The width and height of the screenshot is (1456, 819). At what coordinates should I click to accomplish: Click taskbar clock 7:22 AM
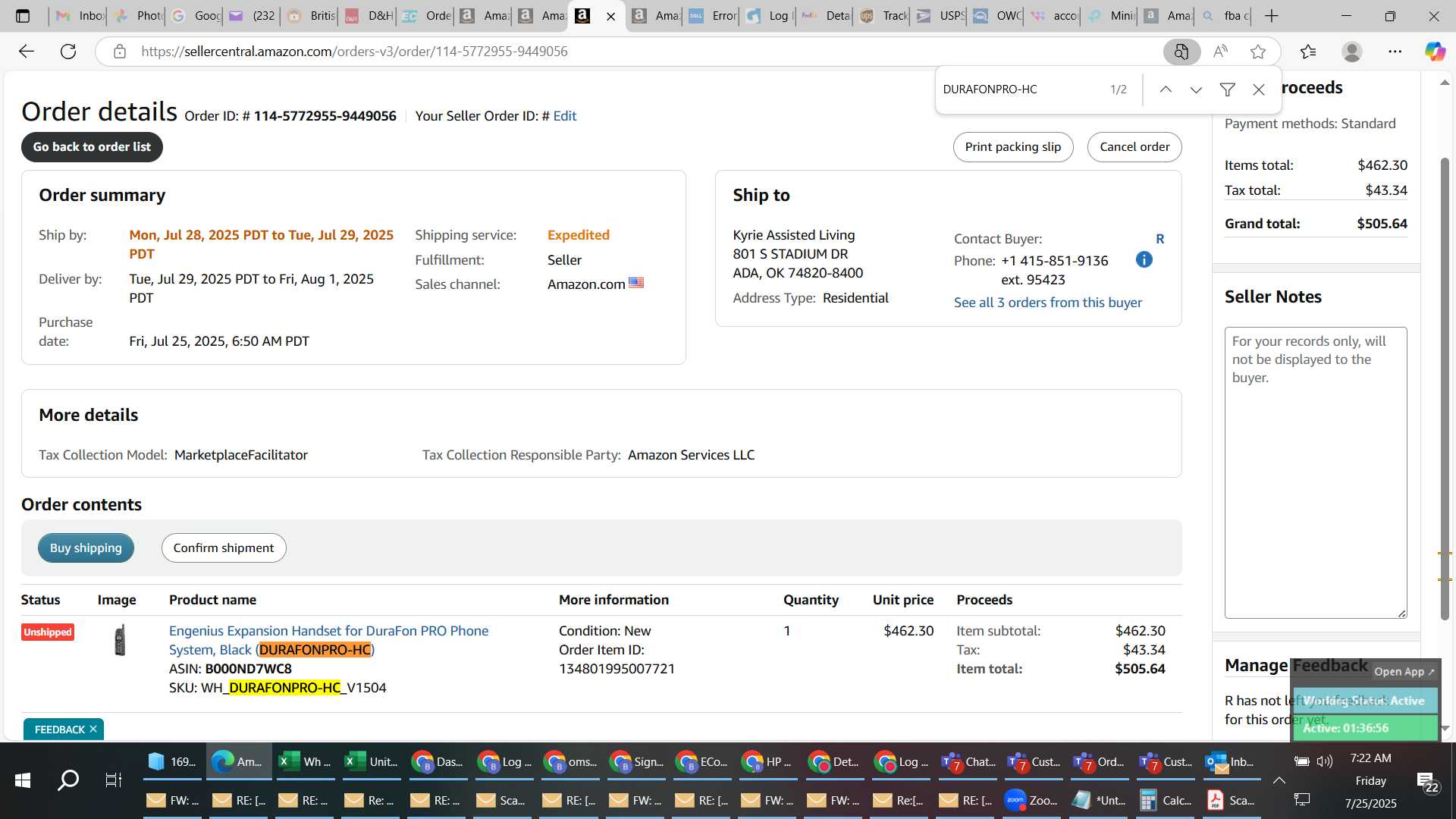coord(1370,758)
